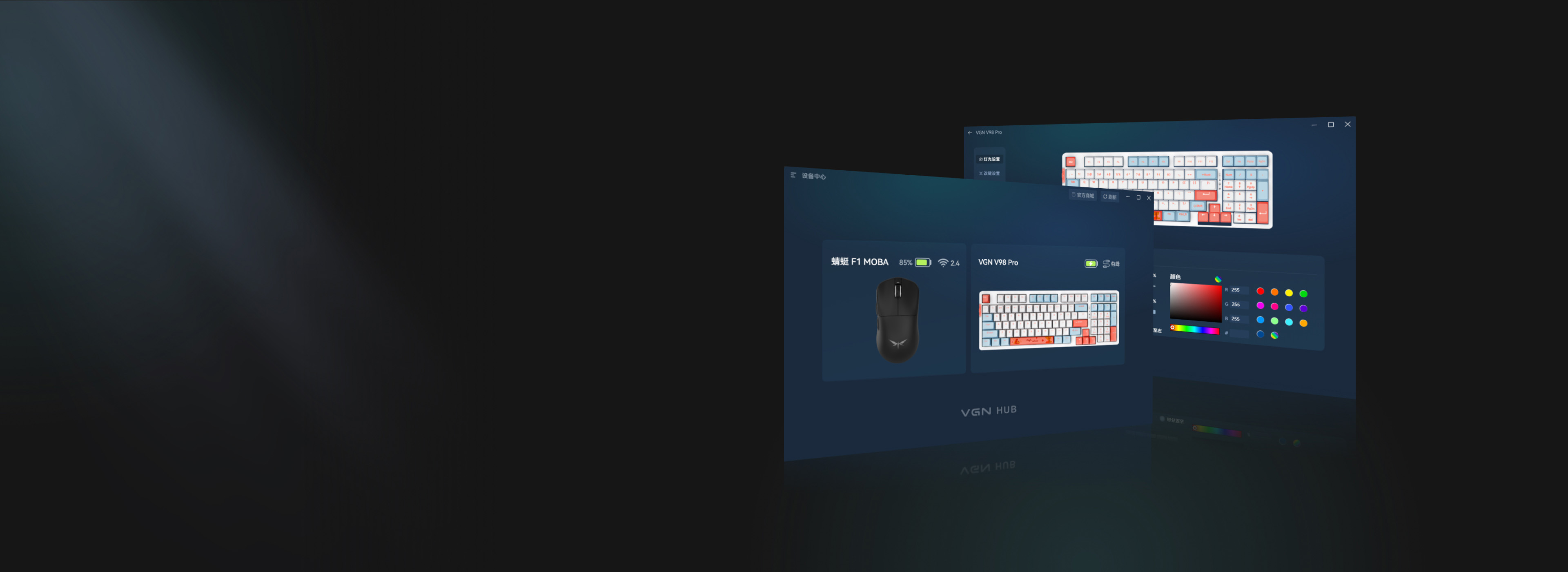Viewport: 1568px width, 572px height.
Task: Click the R value input field
Action: [1239, 290]
